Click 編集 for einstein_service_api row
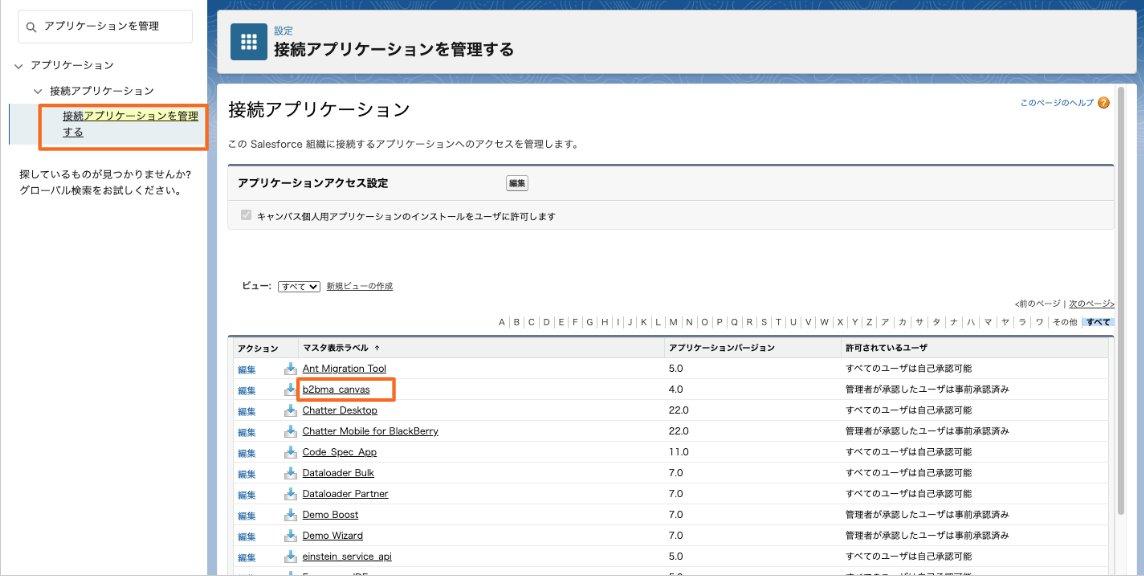The height and width of the screenshot is (576, 1144). [x=247, y=557]
